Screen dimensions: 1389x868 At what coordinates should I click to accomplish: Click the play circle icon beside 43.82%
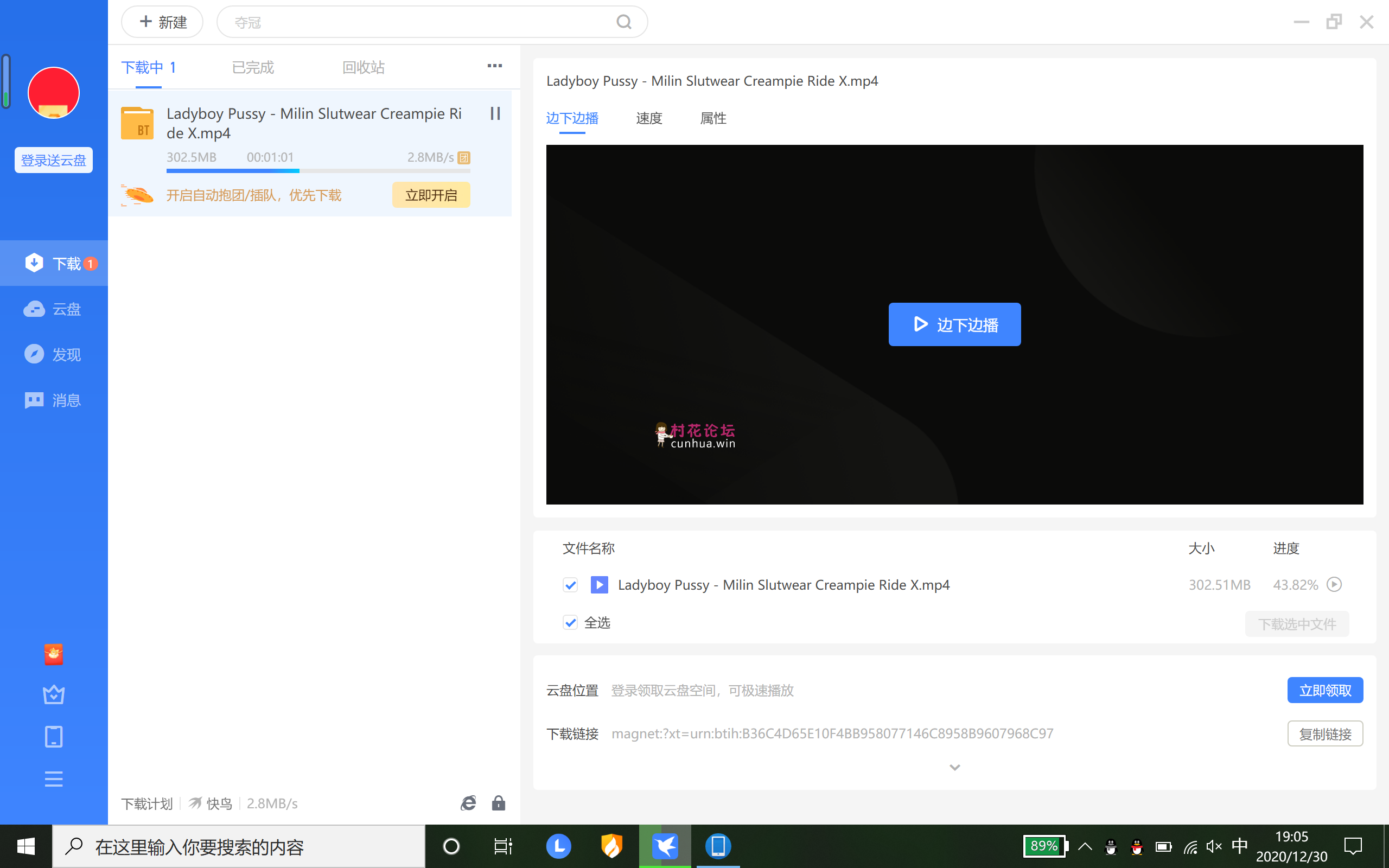[x=1335, y=584]
